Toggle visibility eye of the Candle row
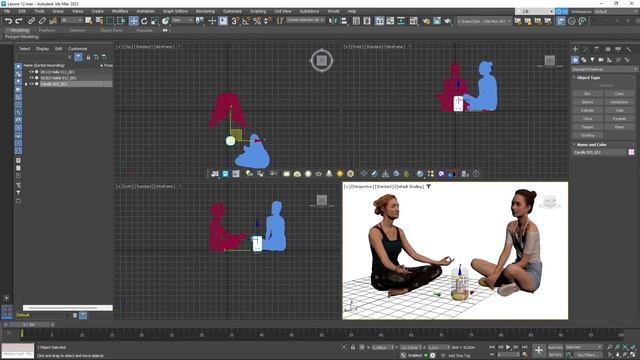Viewport: 640px width, 360px height. (x=31, y=84)
